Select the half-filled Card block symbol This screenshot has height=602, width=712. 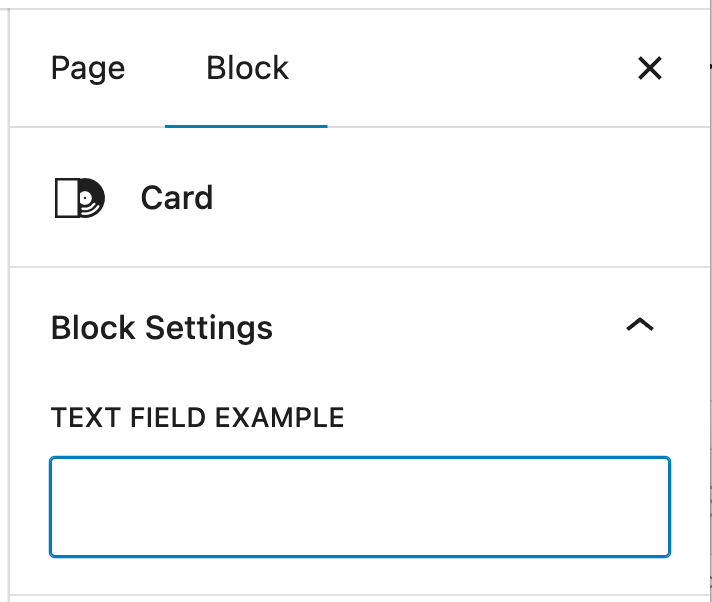point(78,198)
